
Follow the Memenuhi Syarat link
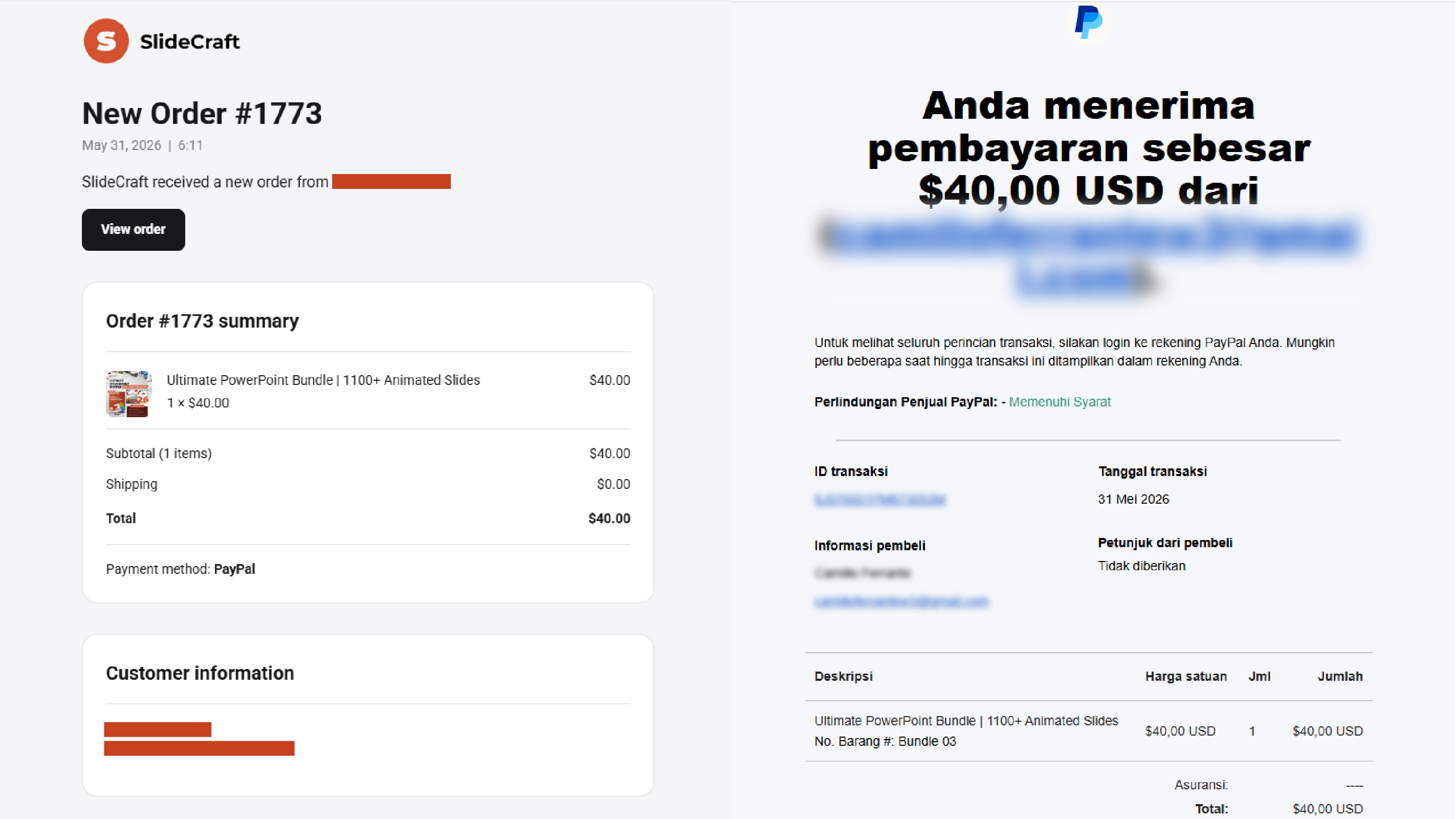[x=1060, y=402]
